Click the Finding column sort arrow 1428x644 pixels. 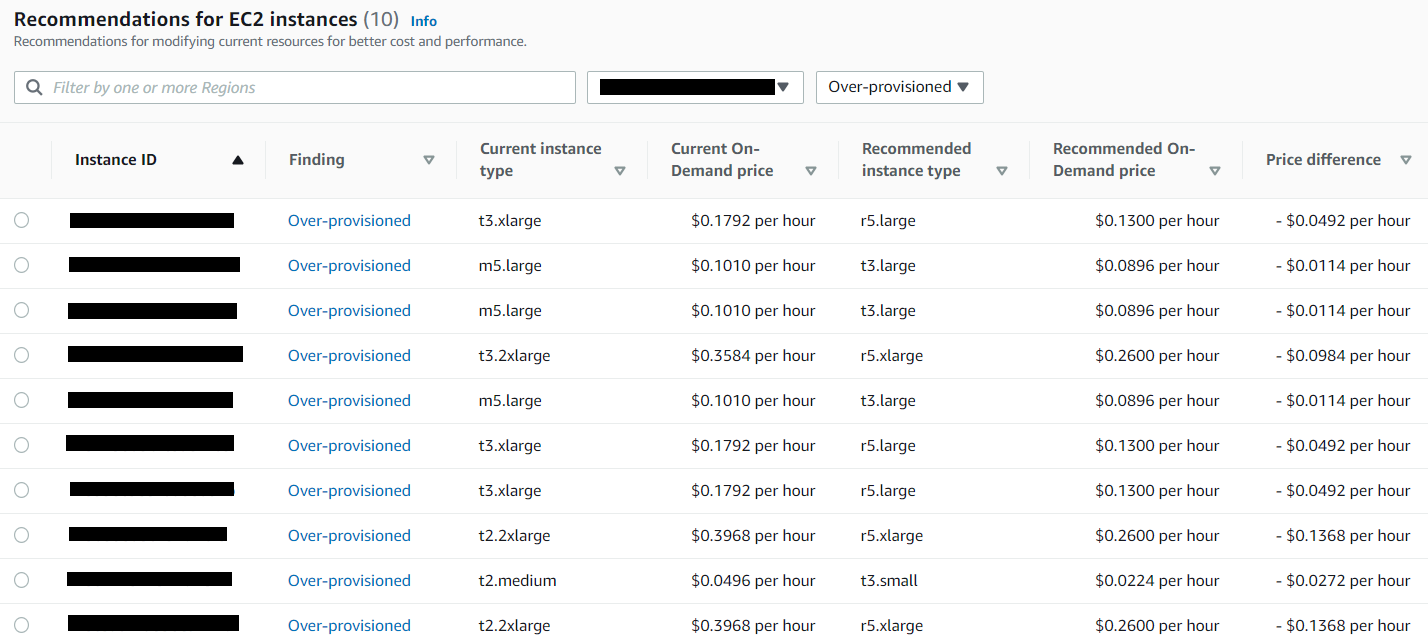(429, 160)
